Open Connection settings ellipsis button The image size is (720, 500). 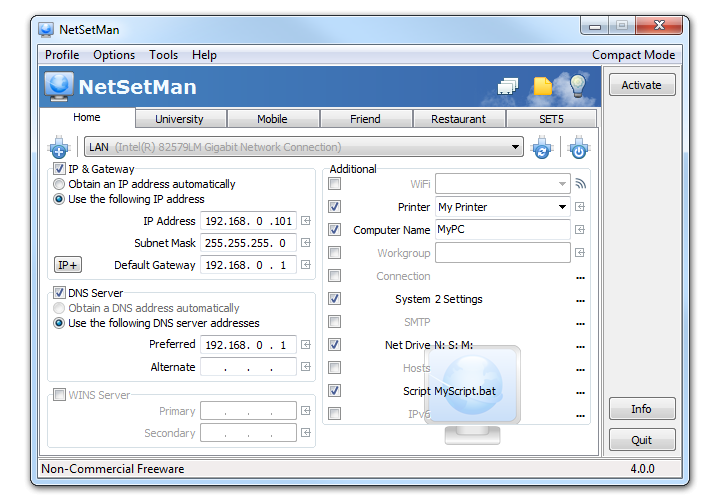(x=580, y=278)
